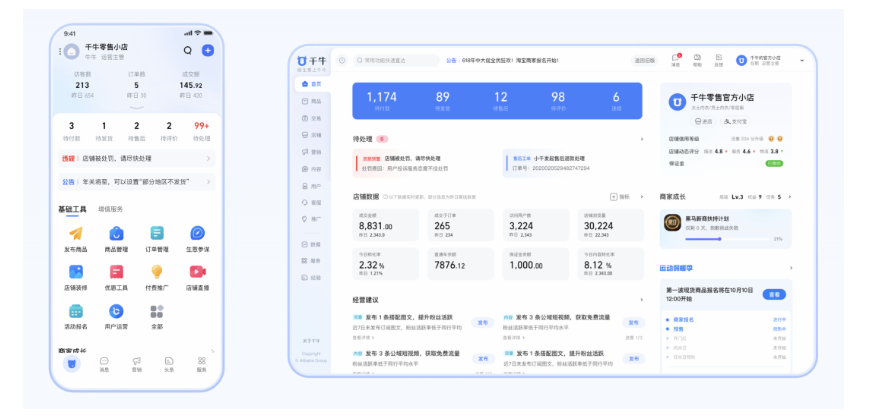
Task: Open the 违规 alert row chevron on mobile
Action: pos(208,159)
